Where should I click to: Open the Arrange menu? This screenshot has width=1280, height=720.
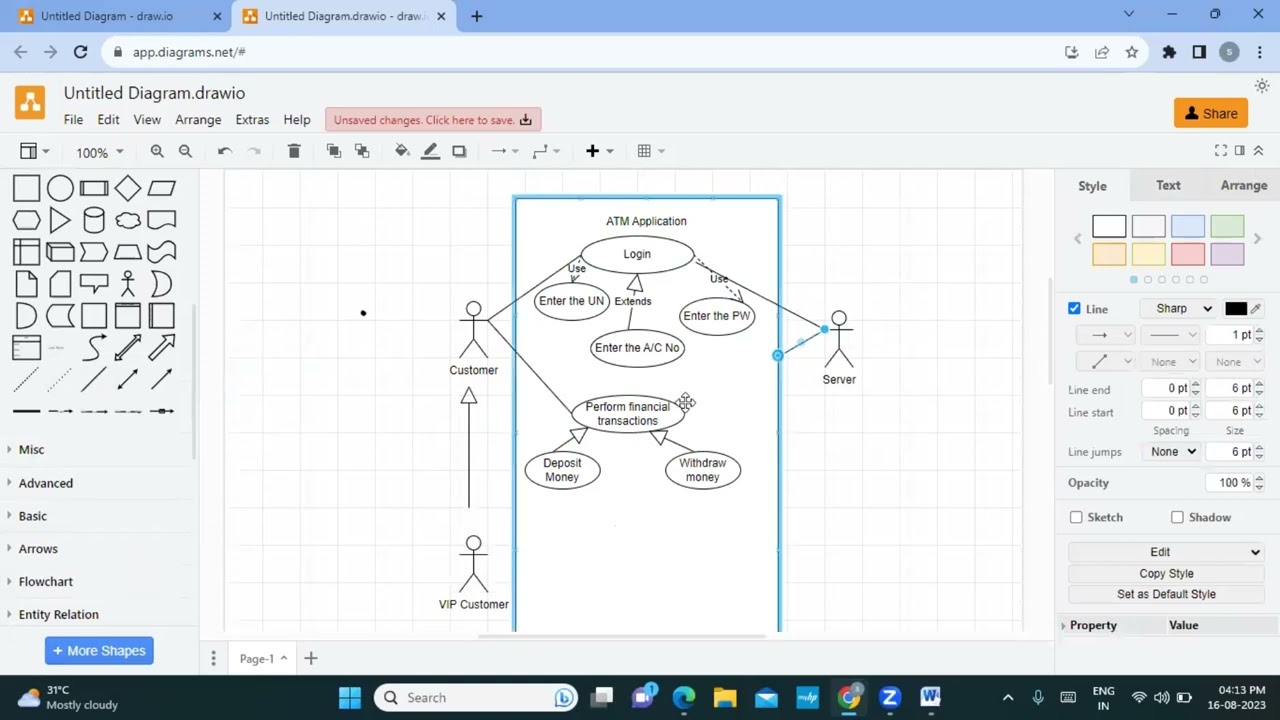click(x=198, y=120)
